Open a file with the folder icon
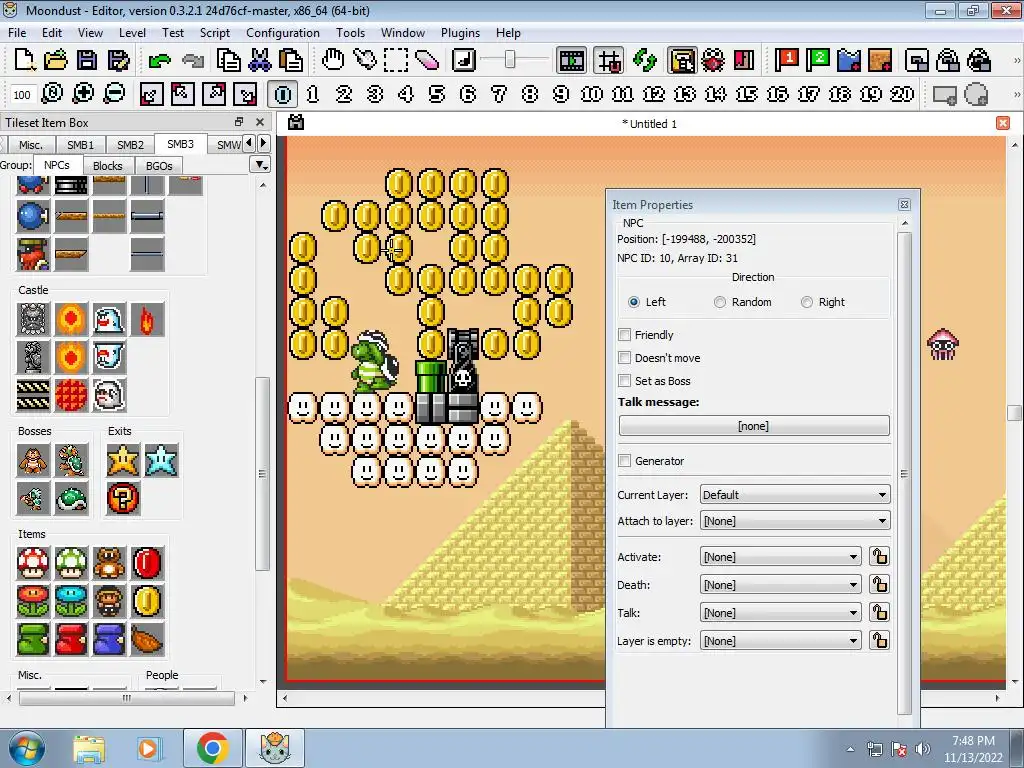Viewport: 1024px width, 768px height. (x=56, y=61)
